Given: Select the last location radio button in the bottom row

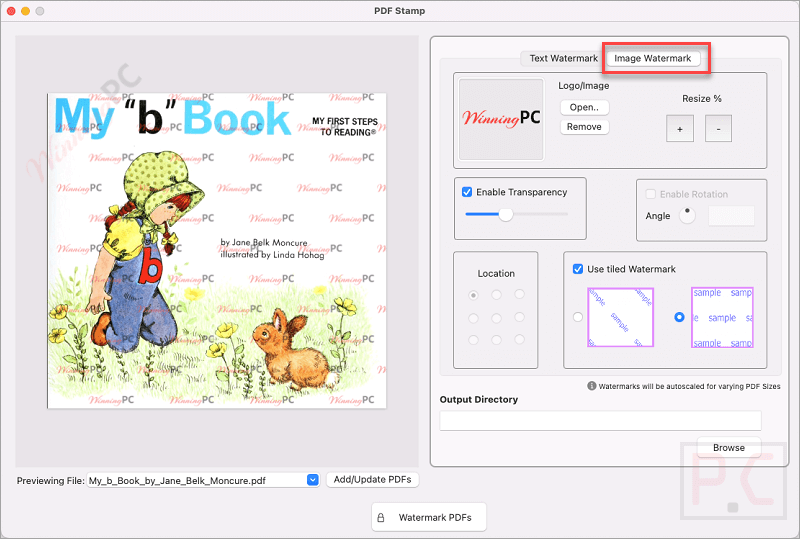Looking at the screenshot, I should [x=519, y=339].
